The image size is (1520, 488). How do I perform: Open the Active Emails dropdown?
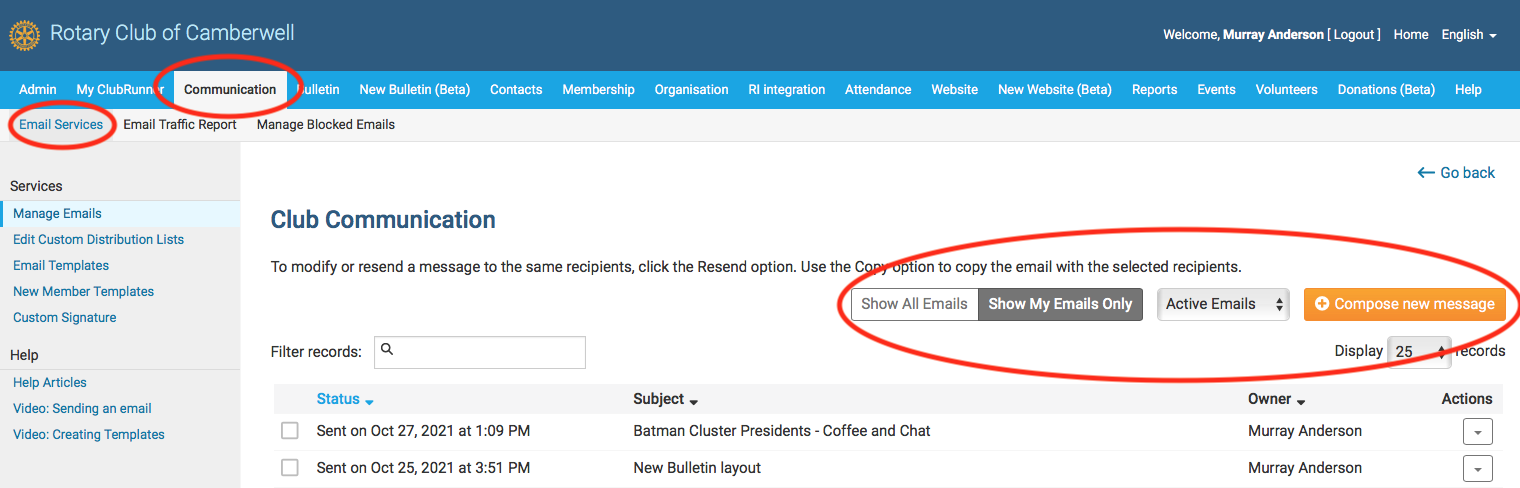tap(1222, 304)
